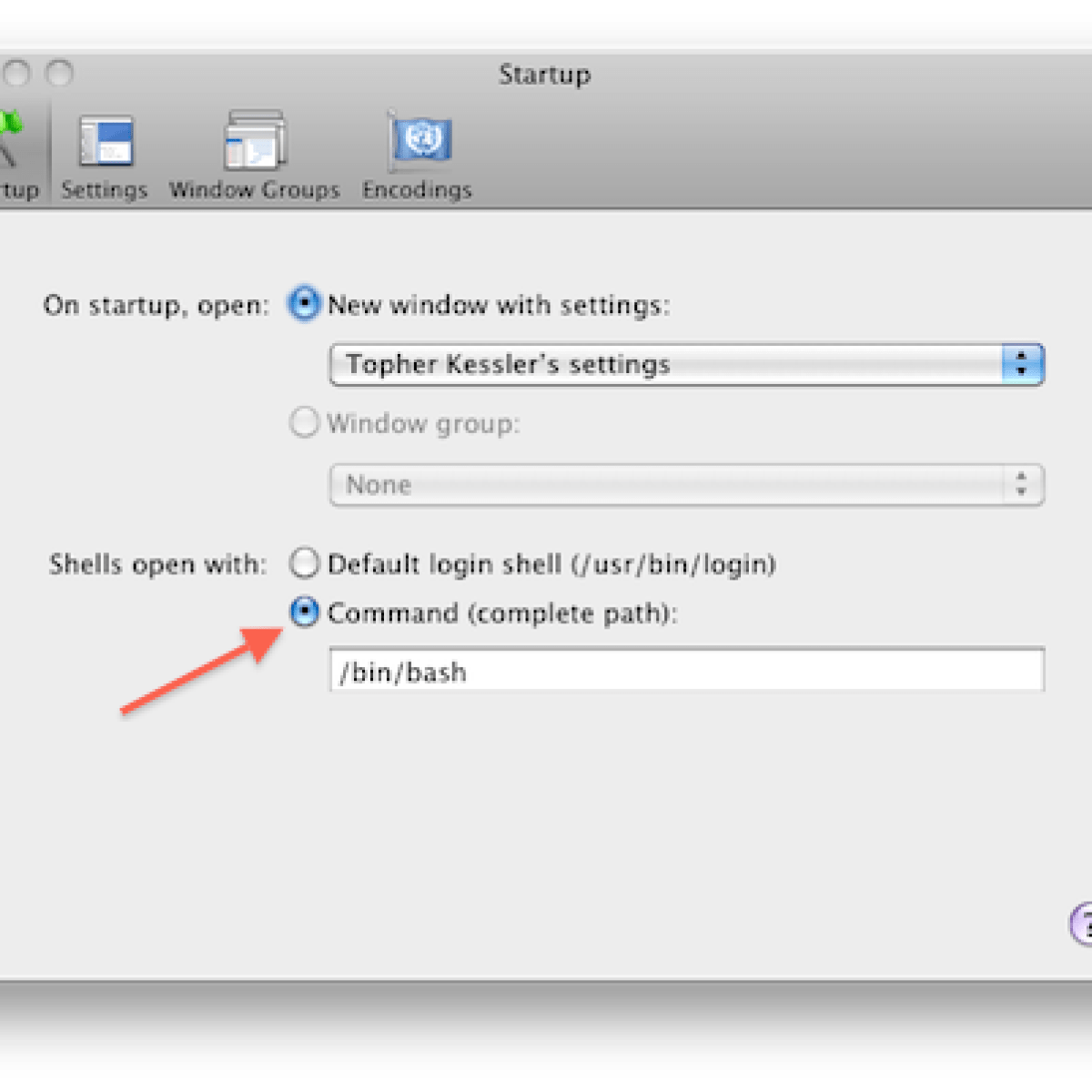Click the 'Shells open with:' label
This screenshot has height=1092, width=1092.
pyautogui.click(x=158, y=564)
